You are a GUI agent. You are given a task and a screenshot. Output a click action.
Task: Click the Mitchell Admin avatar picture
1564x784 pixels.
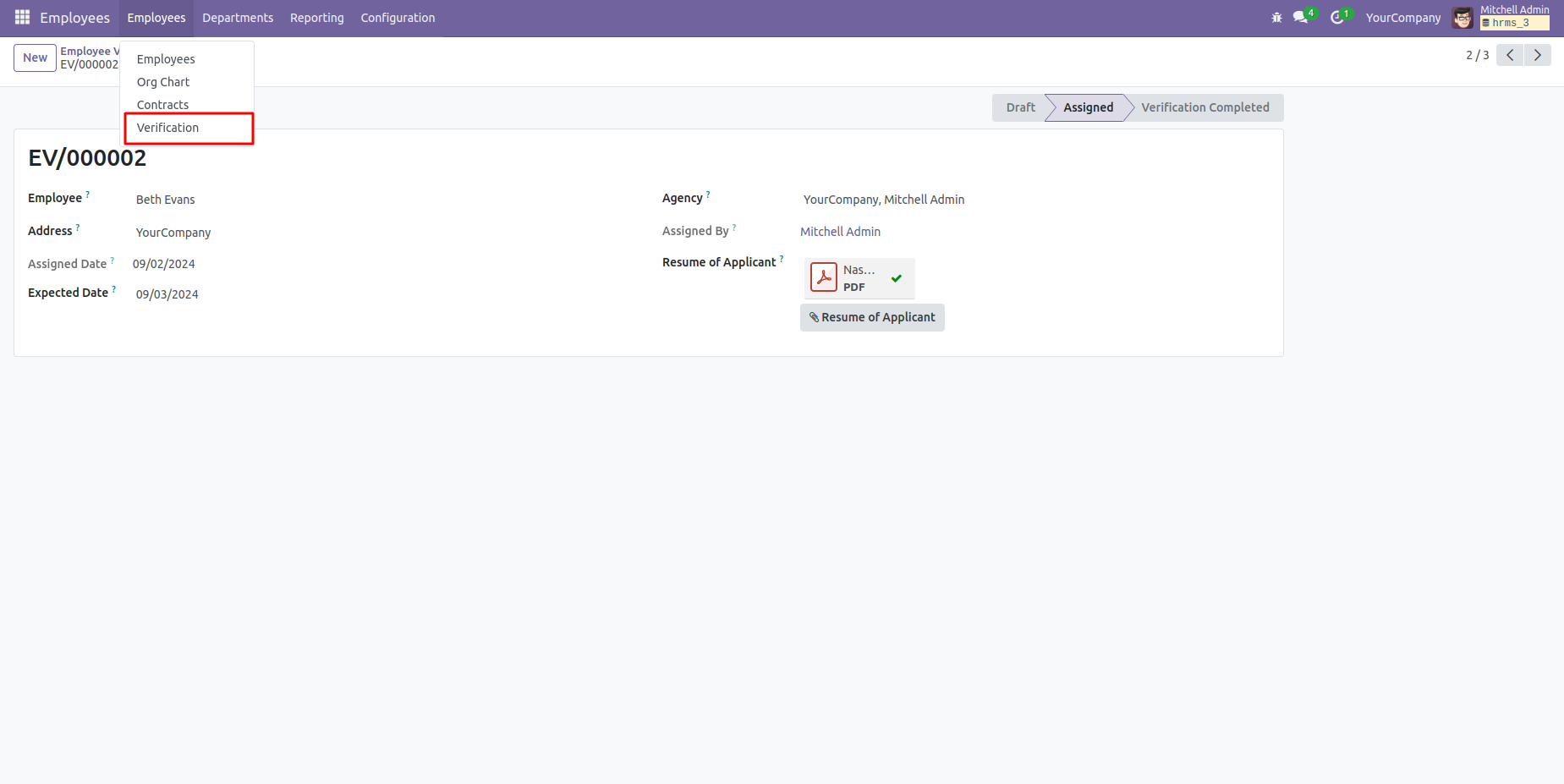pyautogui.click(x=1462, y=18)
